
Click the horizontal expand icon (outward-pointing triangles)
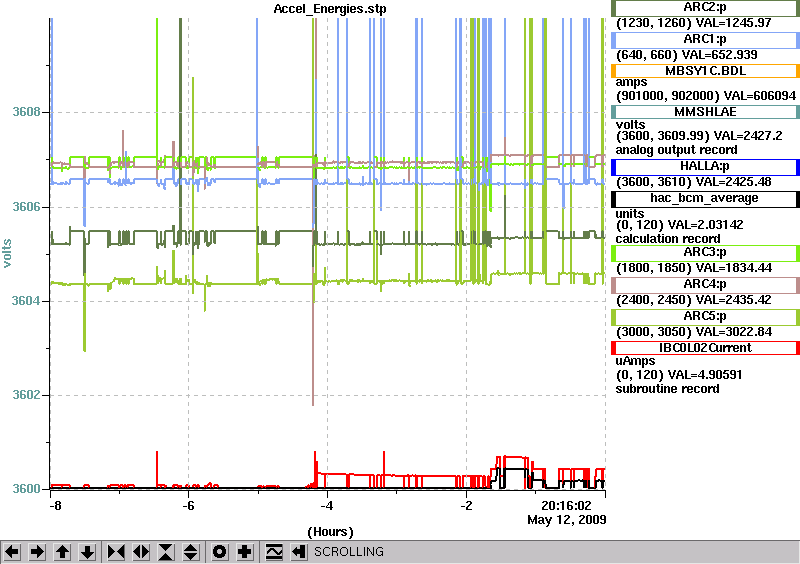pos(141,552)
